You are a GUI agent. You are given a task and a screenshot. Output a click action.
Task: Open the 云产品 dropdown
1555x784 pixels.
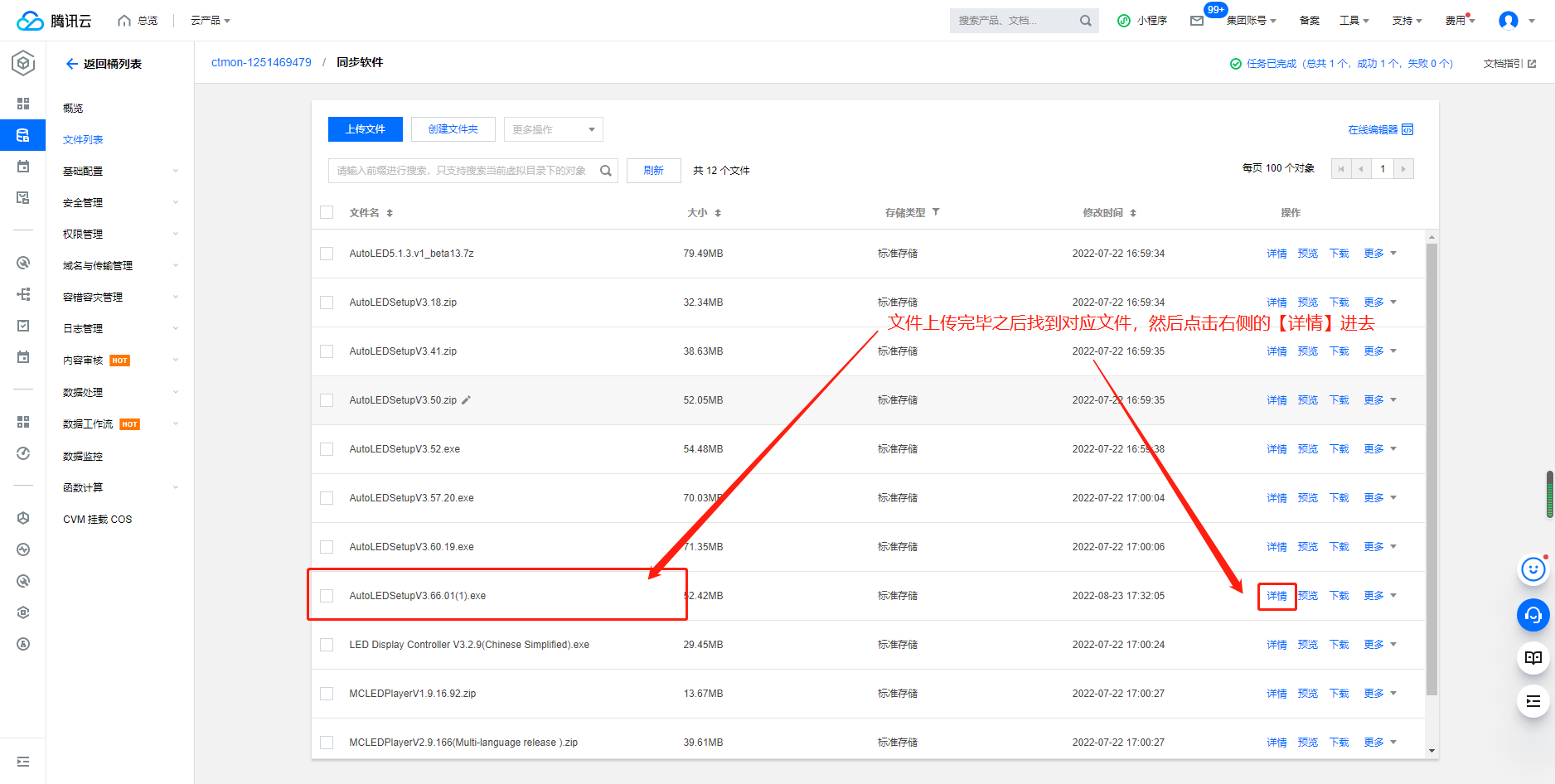pyautogui.click(x=211, y=21)
